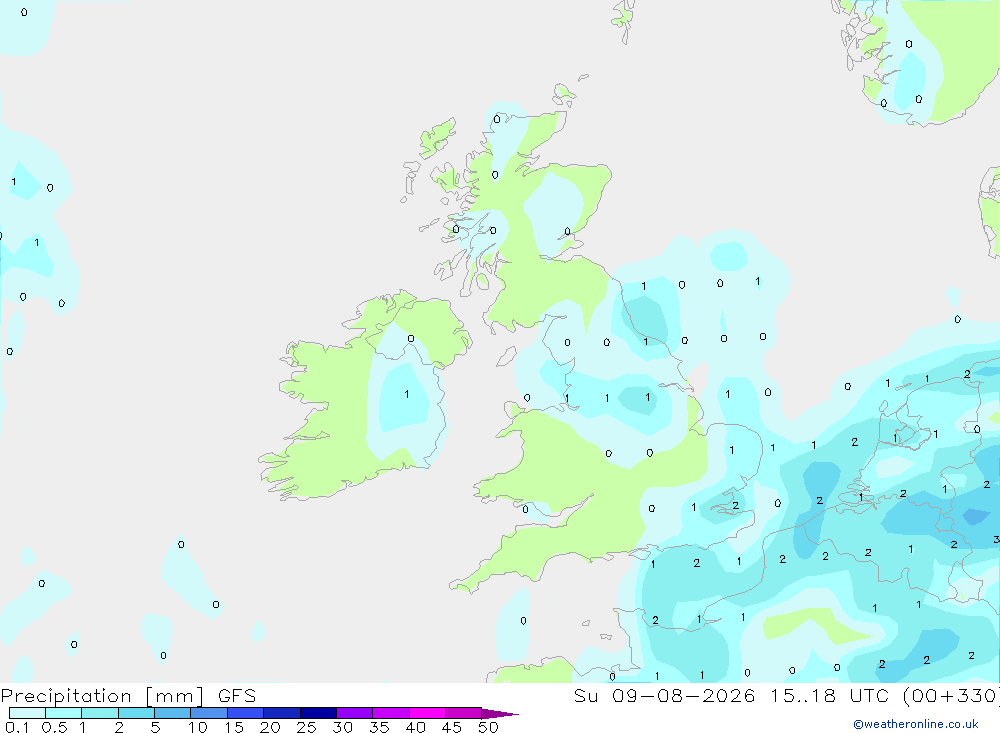Select the 2–5 mm legend swatch
The image size is (1000, 733).
click(136, 713)
